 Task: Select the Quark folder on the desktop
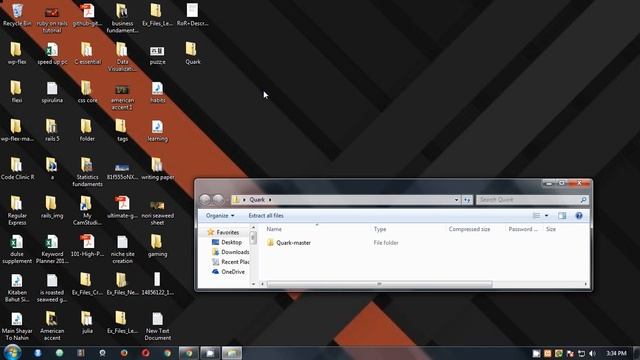(192, 53)
